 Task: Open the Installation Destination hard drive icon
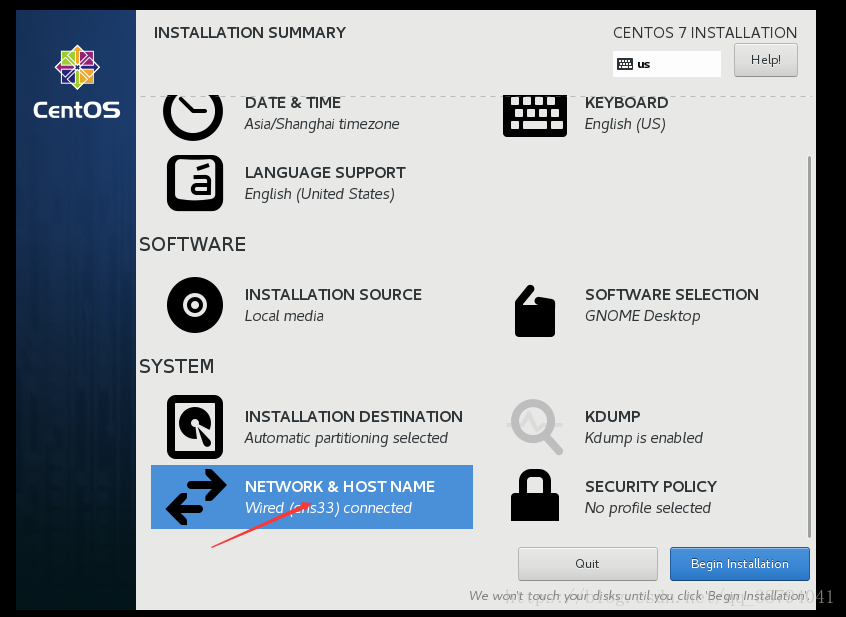pyautogui.click(x=195, y=427)
